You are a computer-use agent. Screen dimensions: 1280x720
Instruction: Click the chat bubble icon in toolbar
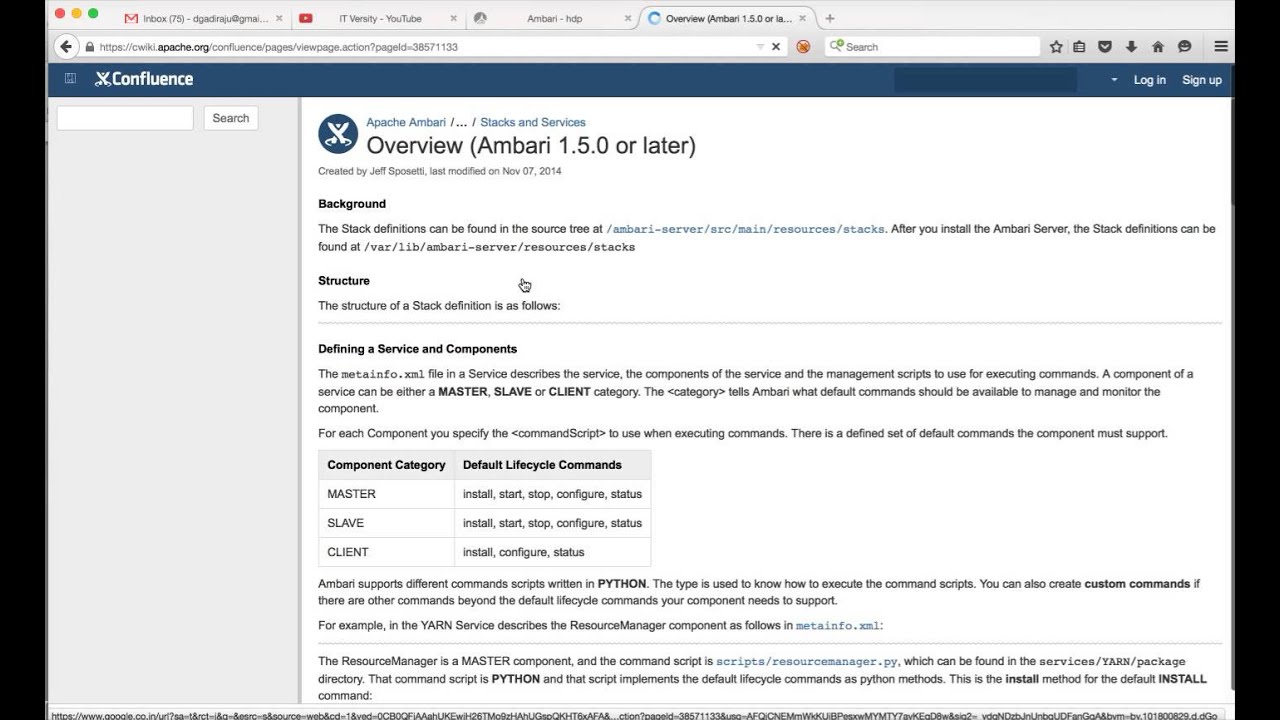coord(1184,46)
